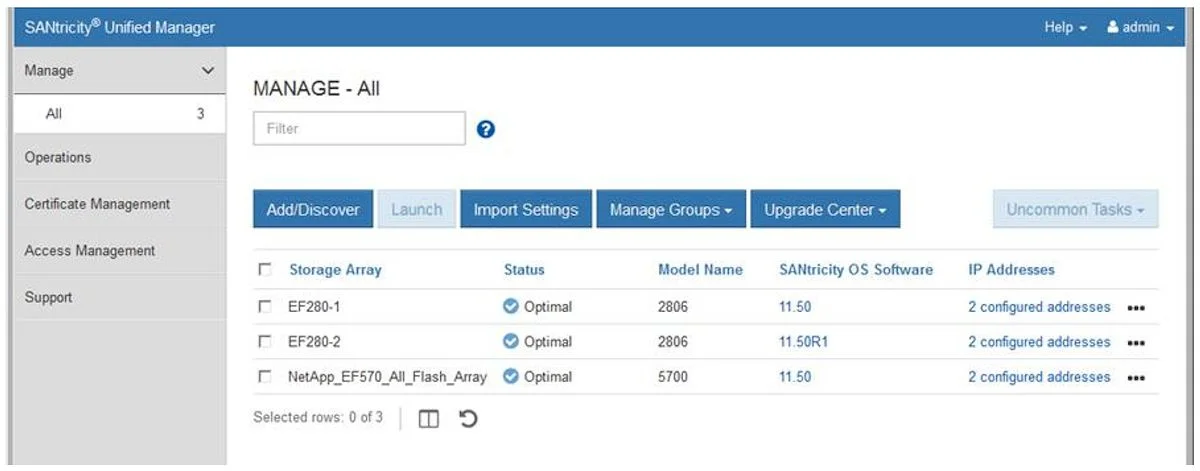This screenshot has width=1200, height=471.
Task: Expand the Upgrade Center dropdown
Action: 825,210
